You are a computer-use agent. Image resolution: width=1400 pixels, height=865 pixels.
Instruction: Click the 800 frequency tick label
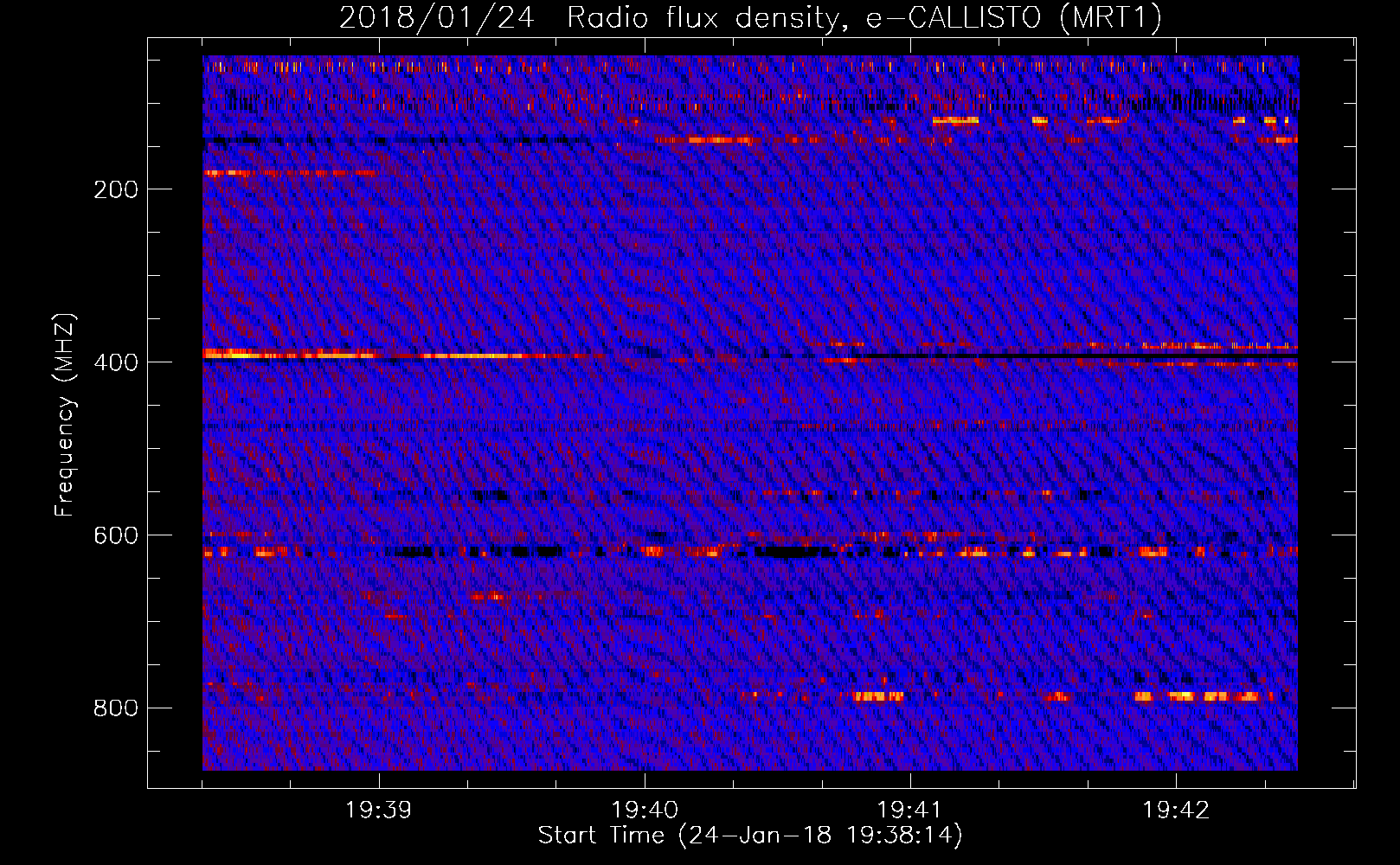pyautogui.click(x=116, y=708)
